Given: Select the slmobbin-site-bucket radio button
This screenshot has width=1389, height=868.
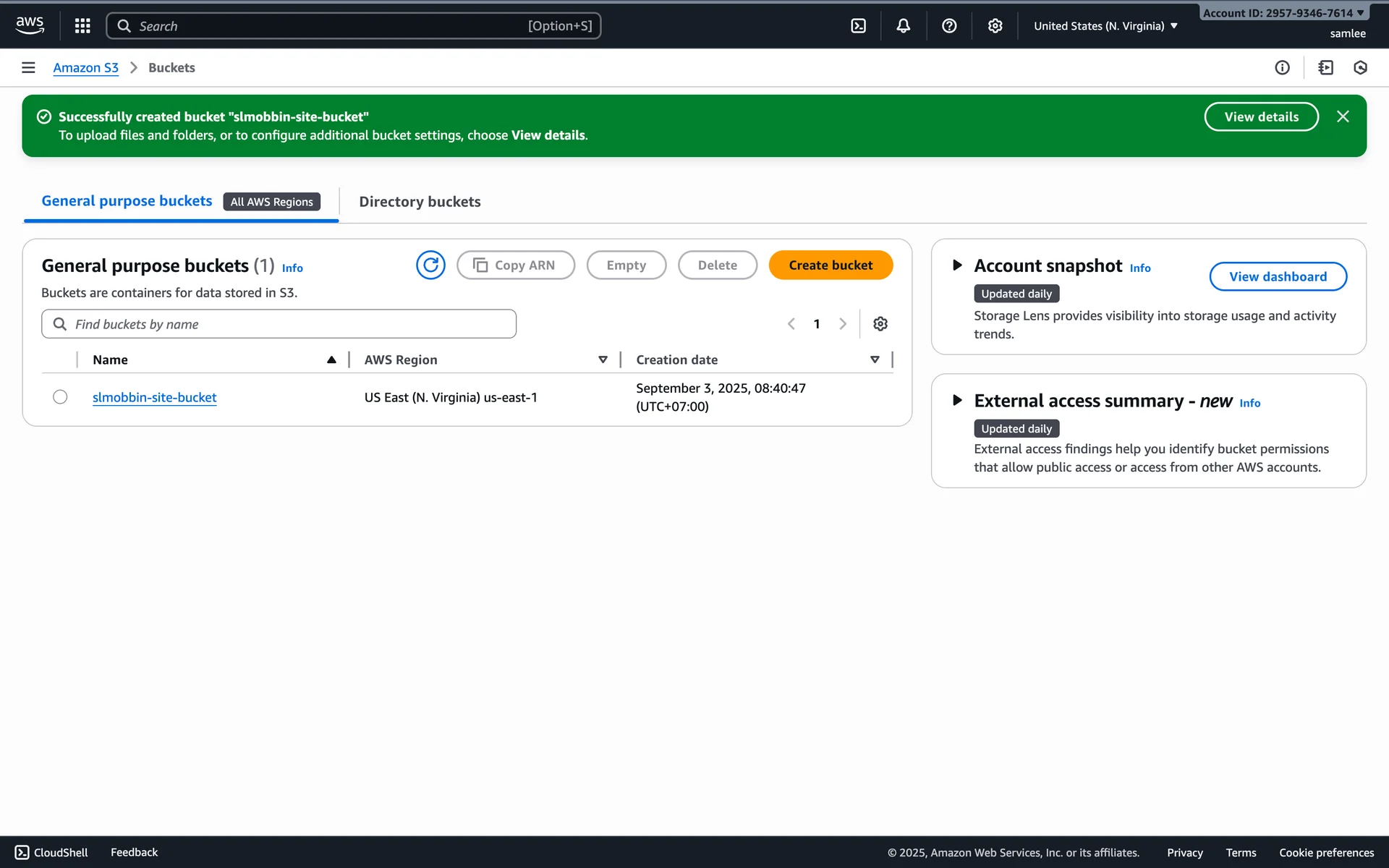Looking at the screenshot, I should point(60,397).
